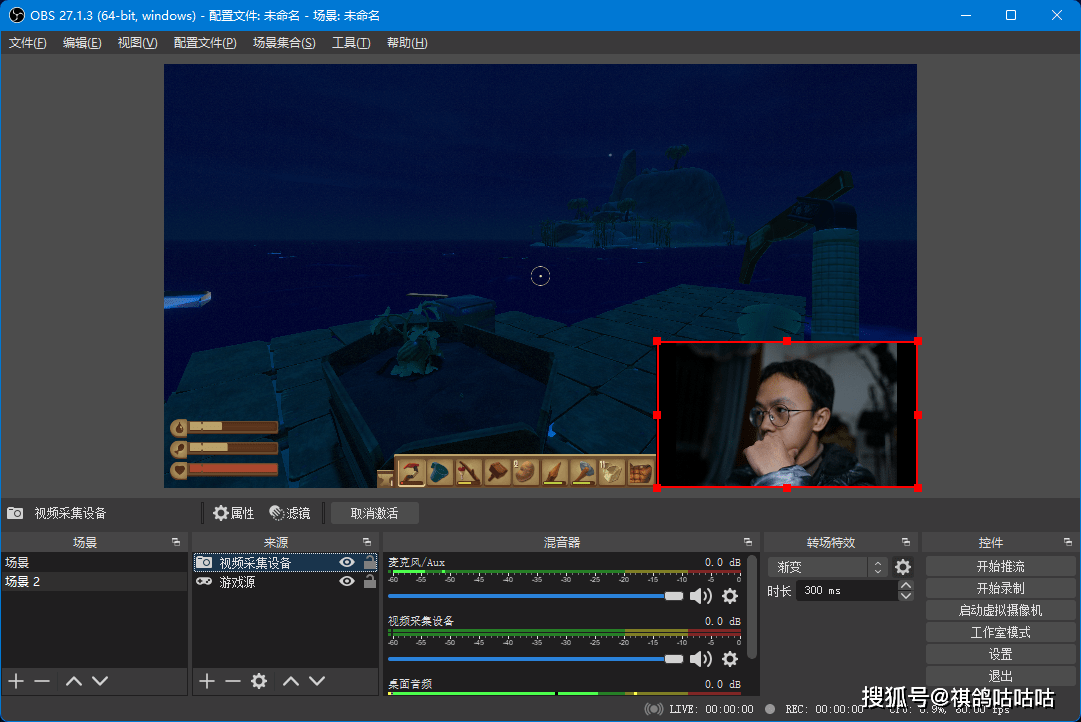Image resolution: width=1081 pixels, height=722 pixels.
Task: Toggle lock on 游戏源 source
Action: click(369, 581)
